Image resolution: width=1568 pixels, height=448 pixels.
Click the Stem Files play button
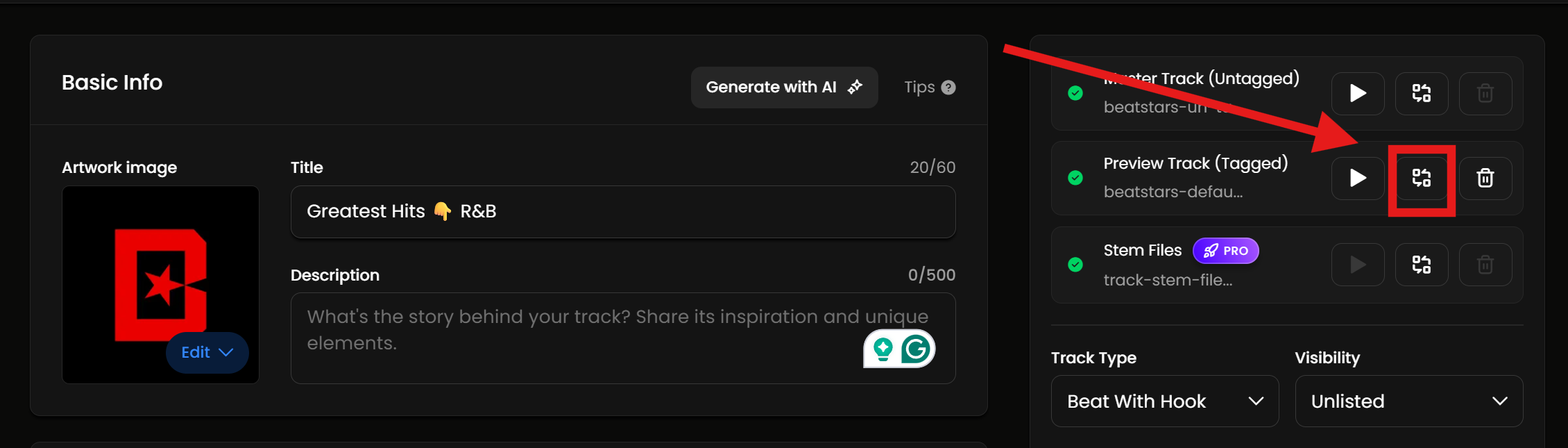[x=1358, y=265]
